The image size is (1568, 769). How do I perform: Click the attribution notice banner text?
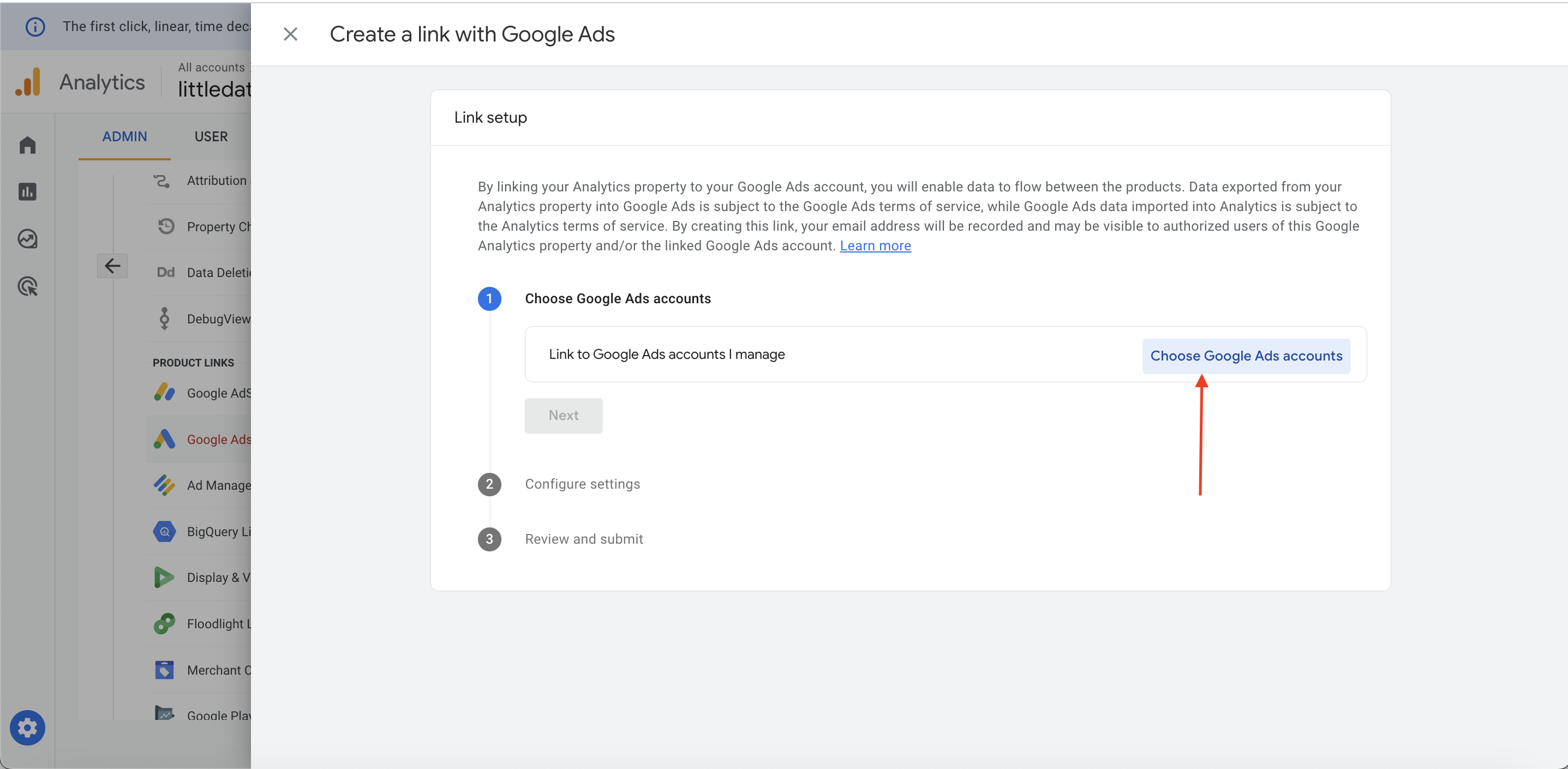157,26
